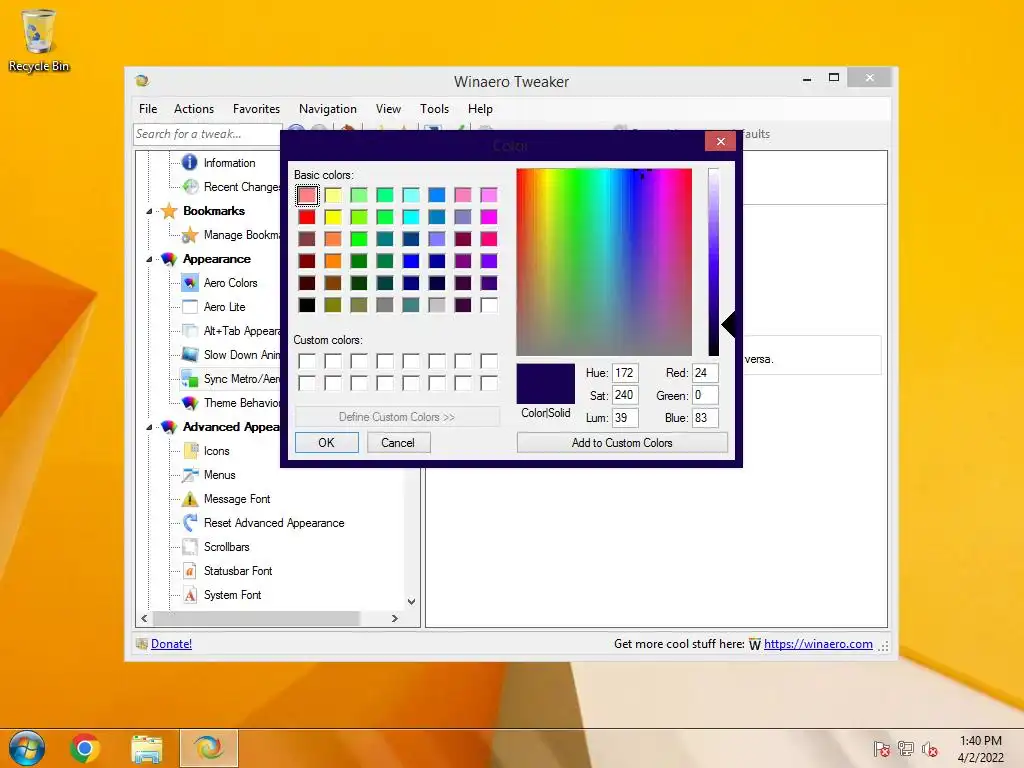Click the Winaero Tweaker title bar icon
1024x768 pixels.
tap(142, 81)
